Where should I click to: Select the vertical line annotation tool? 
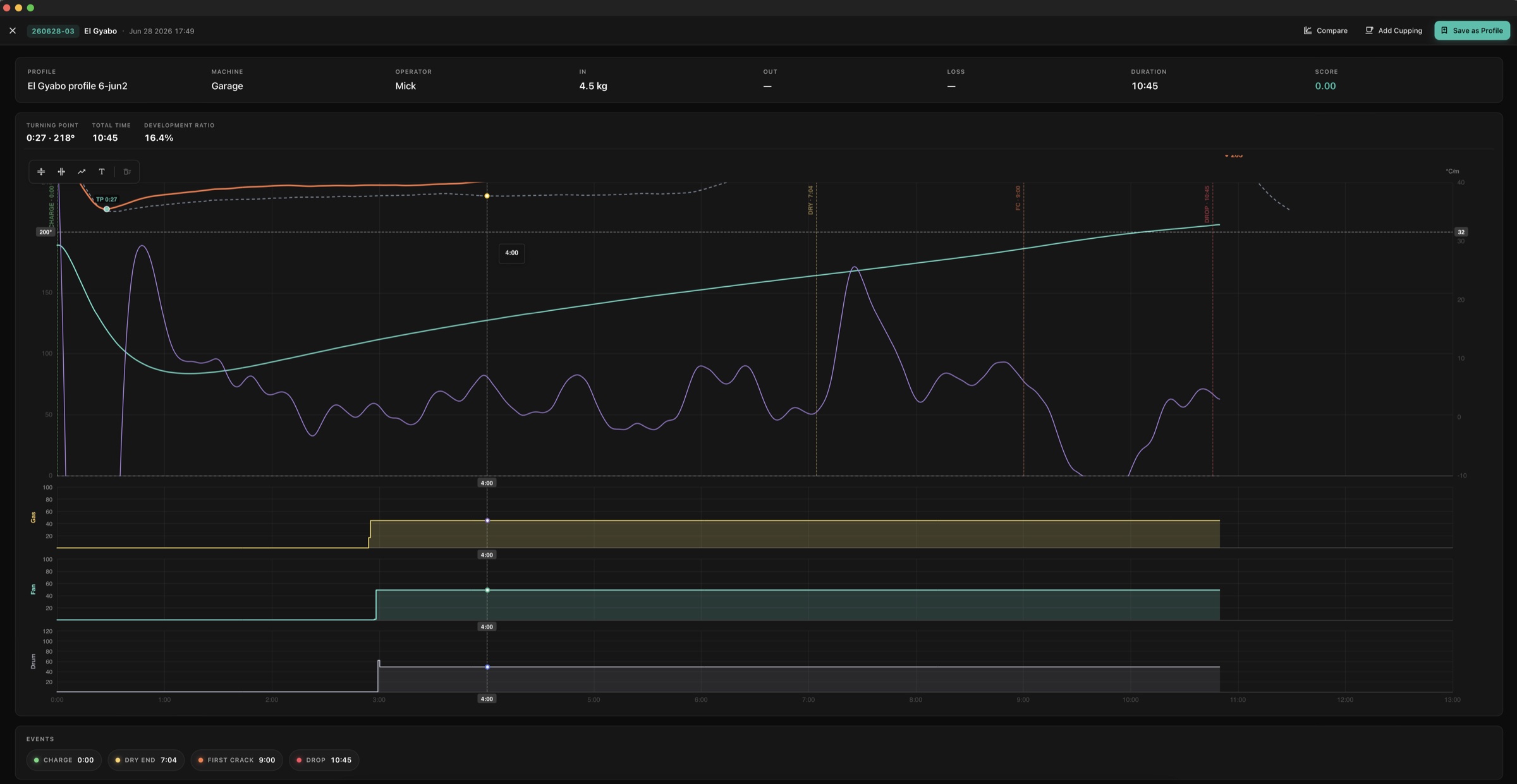tap(61, 172)
